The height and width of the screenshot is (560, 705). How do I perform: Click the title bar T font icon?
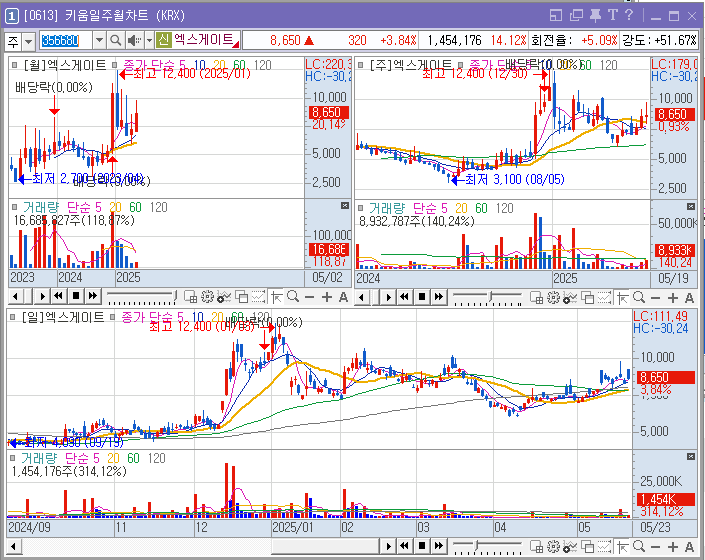point(613,15)
